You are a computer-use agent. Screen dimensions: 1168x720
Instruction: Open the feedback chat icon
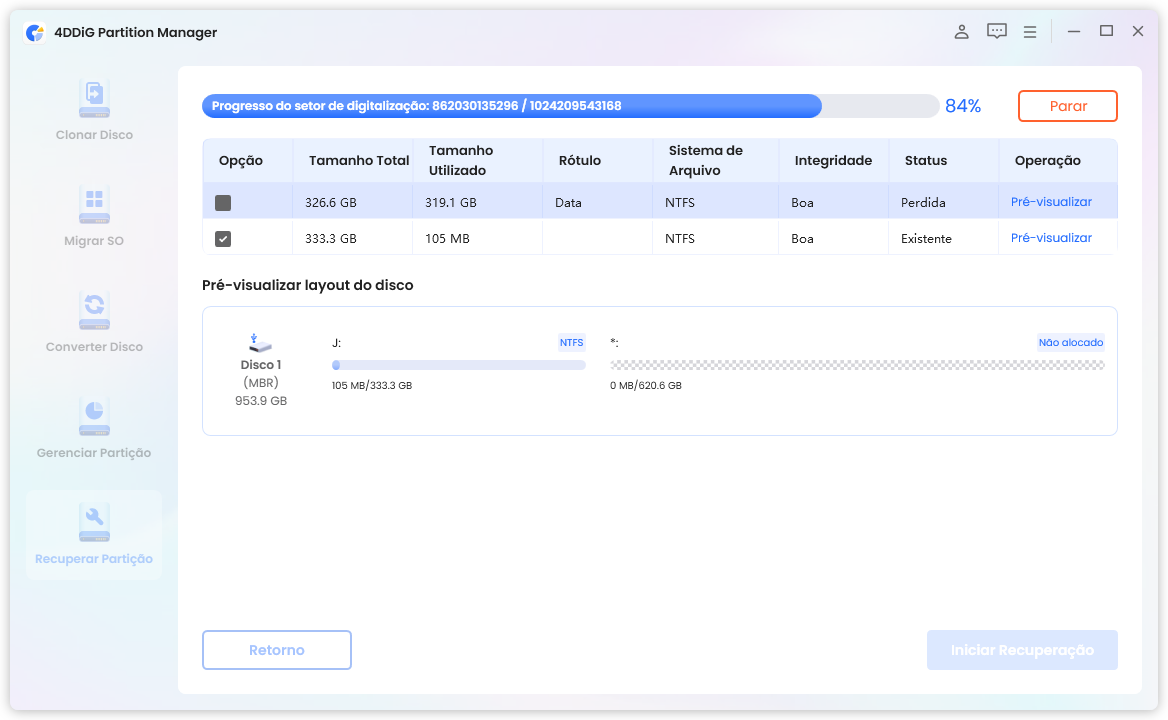(996, 32)
